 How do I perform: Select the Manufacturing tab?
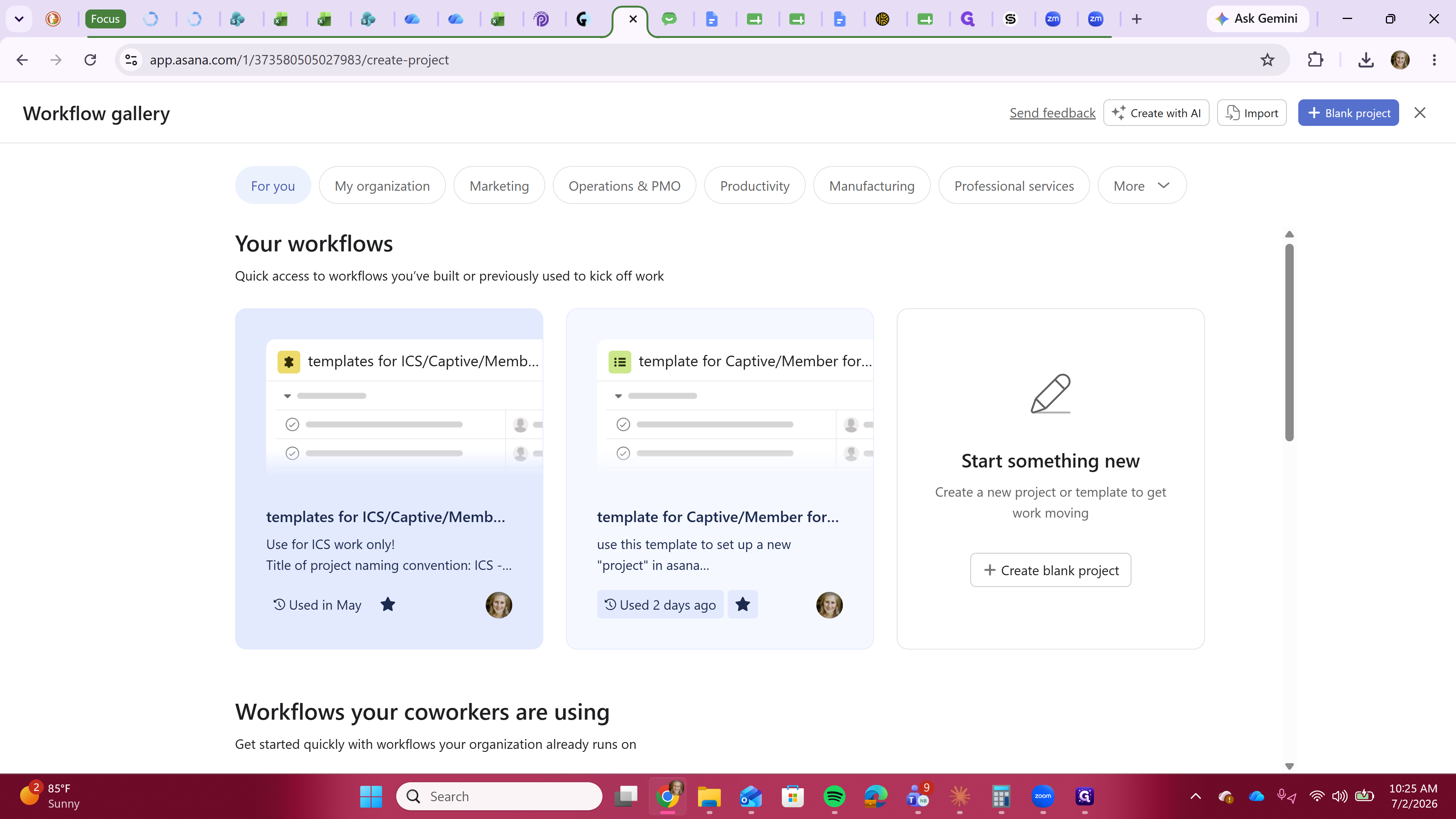click(872, 185)
